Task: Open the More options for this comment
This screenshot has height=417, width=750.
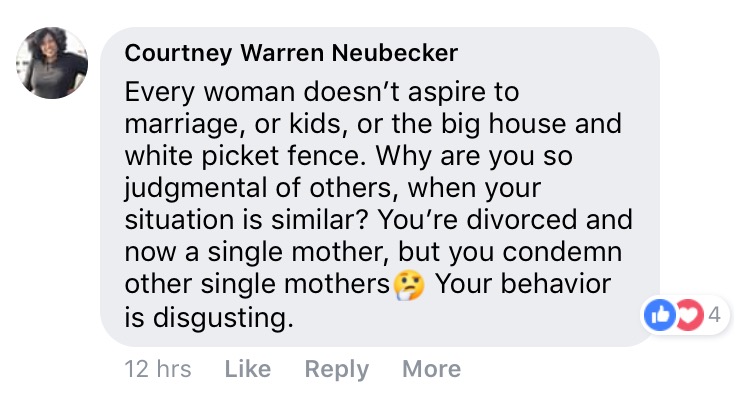Action: pyautogui.click(x=431, y=369)
